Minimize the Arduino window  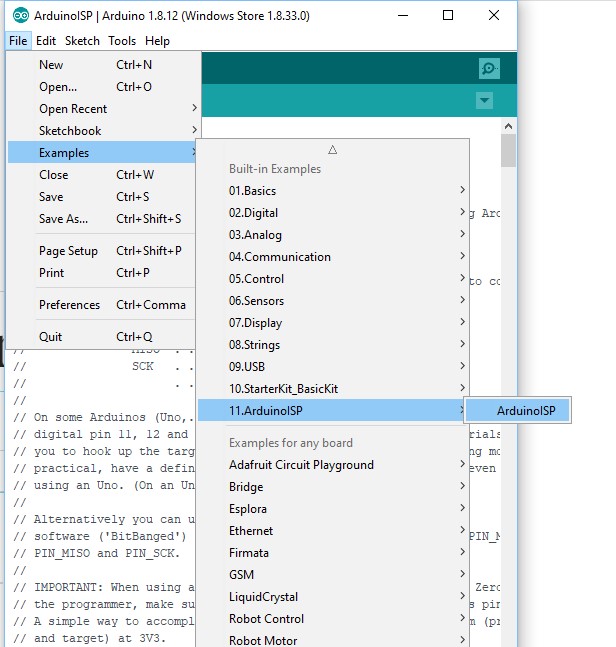[x=403, y=16]
